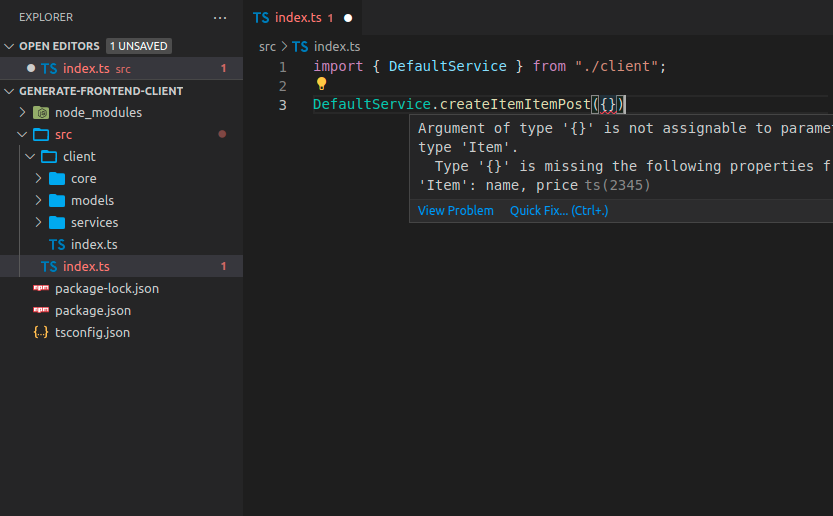The image size is (833, 516).
Task: Click src in the breadcrumb path
Action: (267, 47)
